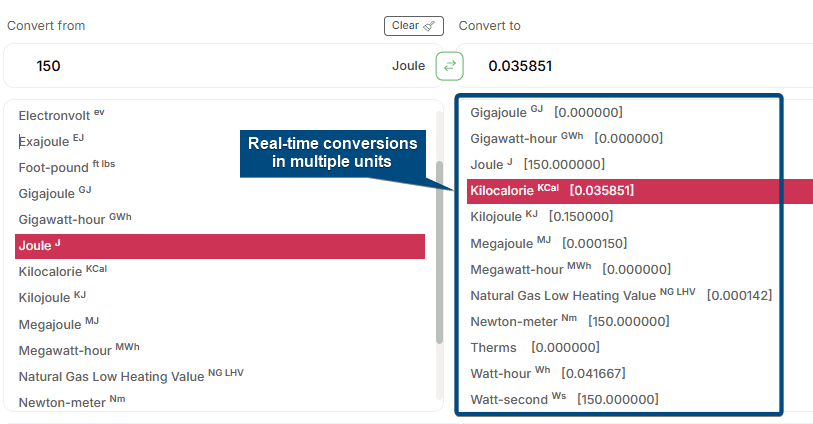Select Megajoule in the from list

59,324
